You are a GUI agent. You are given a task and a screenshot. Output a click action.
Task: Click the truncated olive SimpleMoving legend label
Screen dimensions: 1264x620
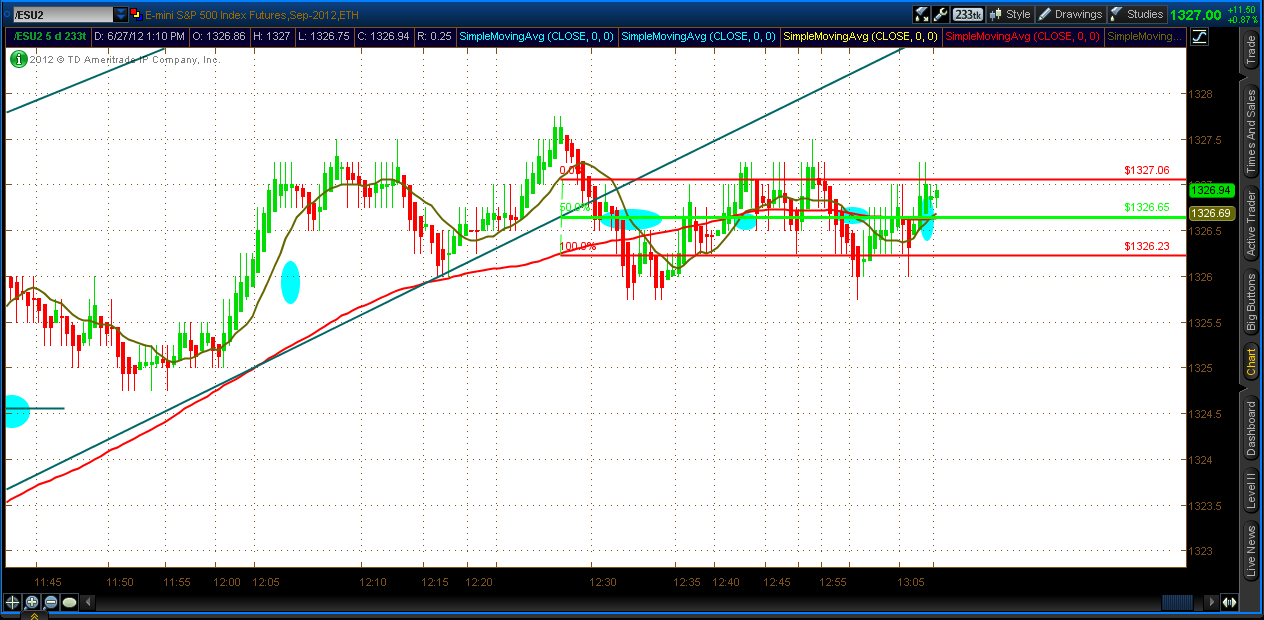tap(1144, 36)
